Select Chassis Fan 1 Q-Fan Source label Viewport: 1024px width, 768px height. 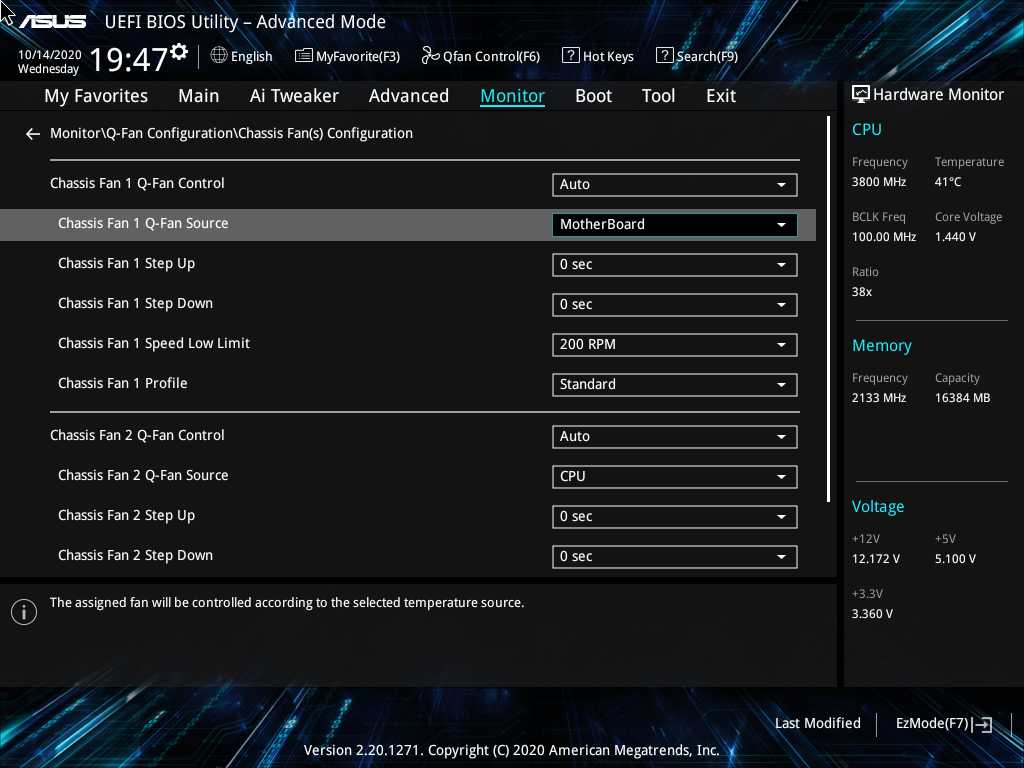143,223
